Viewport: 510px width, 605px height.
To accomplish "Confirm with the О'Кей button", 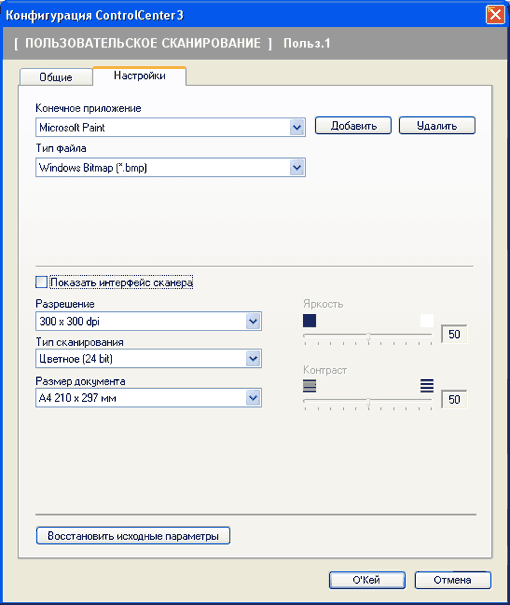I will (367, 580).
